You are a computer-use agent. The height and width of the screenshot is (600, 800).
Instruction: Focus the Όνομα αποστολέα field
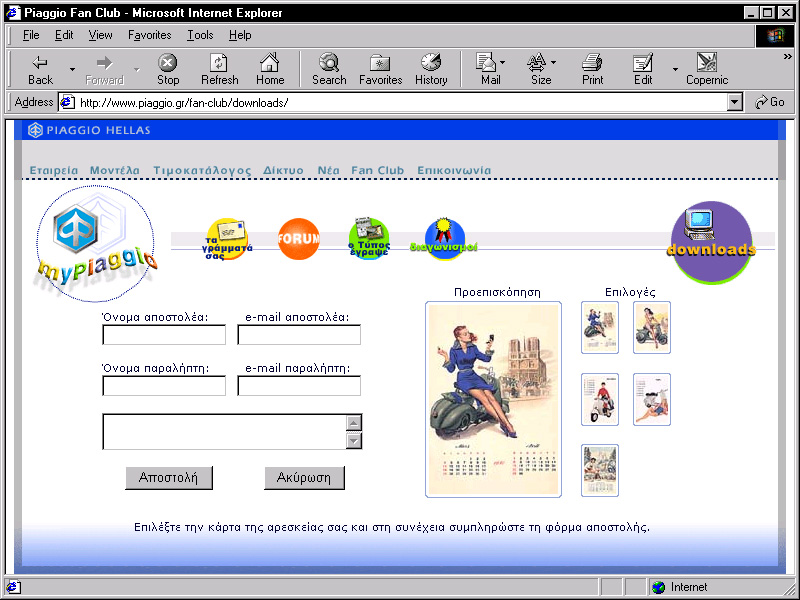pos(164,335)
